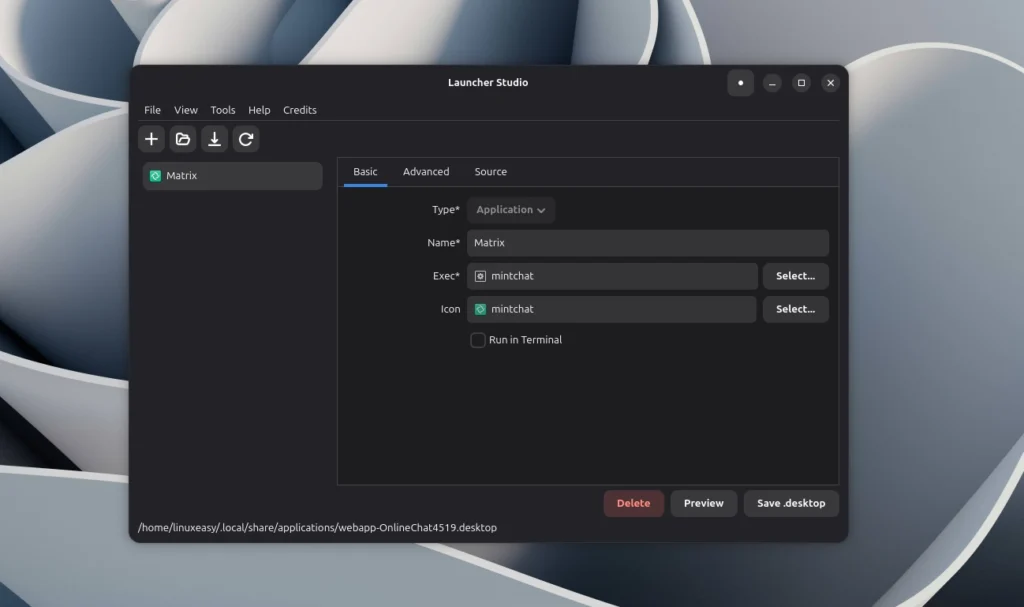Open the Credits menu
The width and height of the screenshot is (1024, 607).
(x=299, y=110)
